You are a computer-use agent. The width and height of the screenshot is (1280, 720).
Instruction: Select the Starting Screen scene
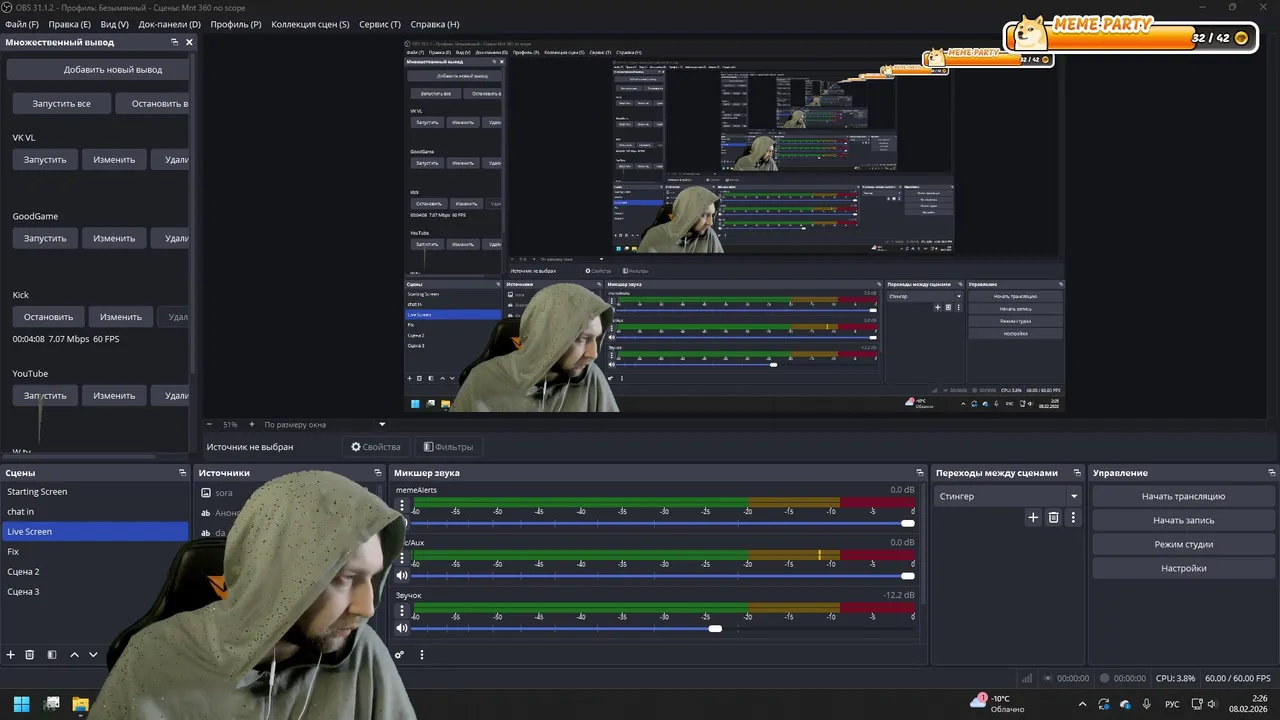pos(95,492)
